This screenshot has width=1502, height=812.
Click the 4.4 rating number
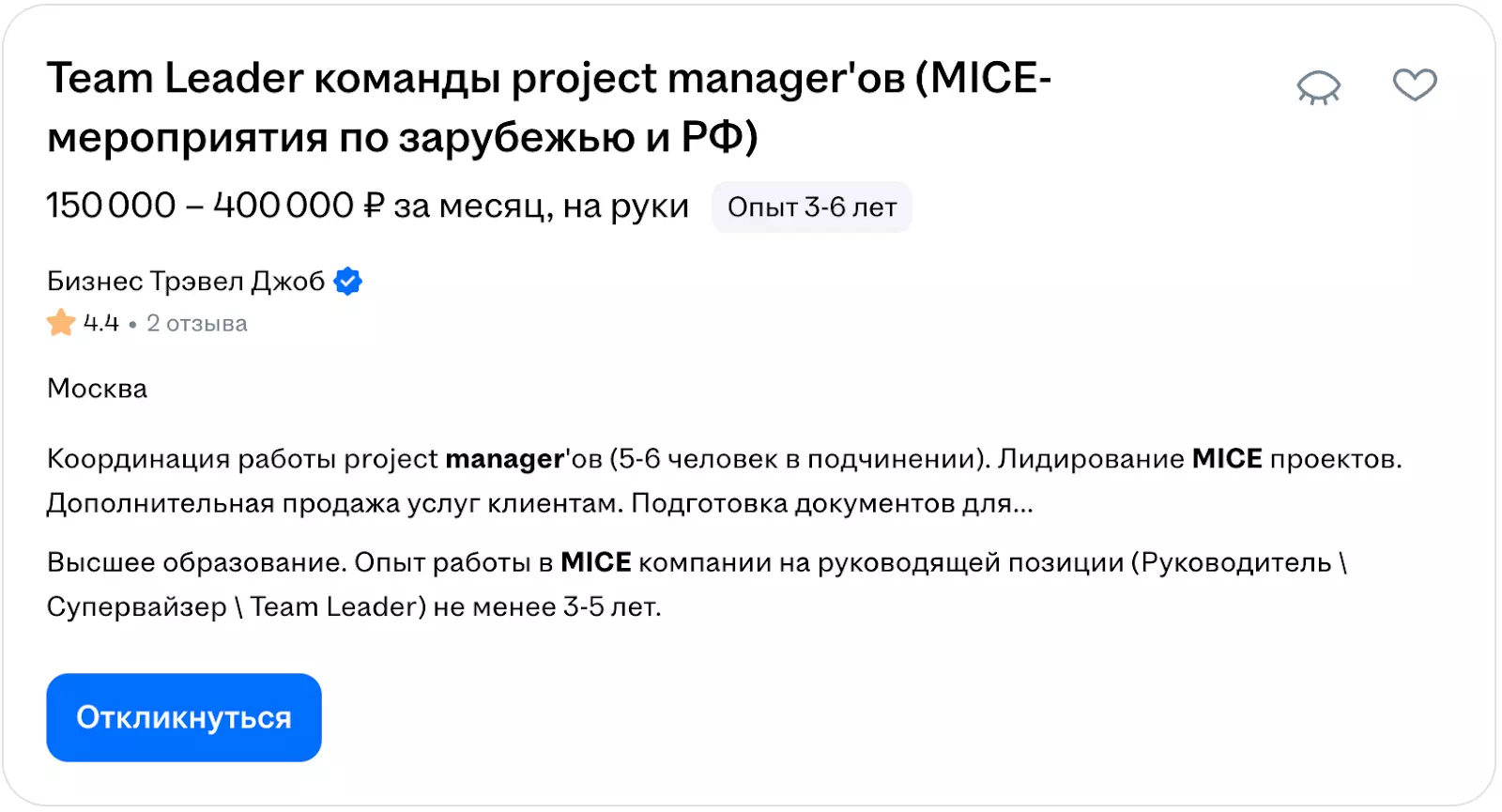[101, 324]
